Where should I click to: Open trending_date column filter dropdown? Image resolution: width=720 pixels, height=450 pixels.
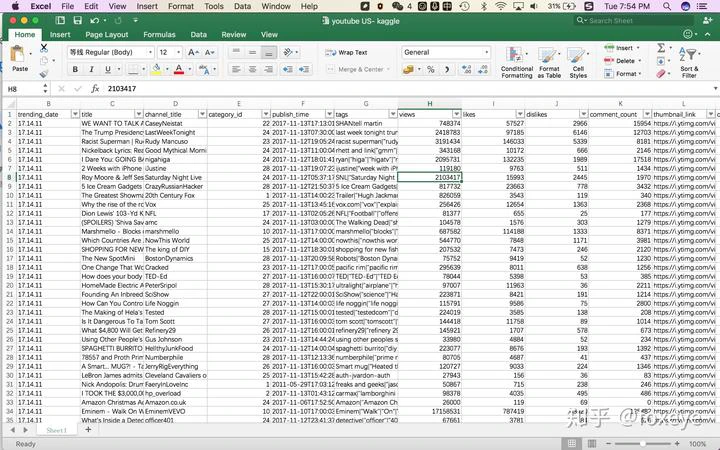pos(75,114)
